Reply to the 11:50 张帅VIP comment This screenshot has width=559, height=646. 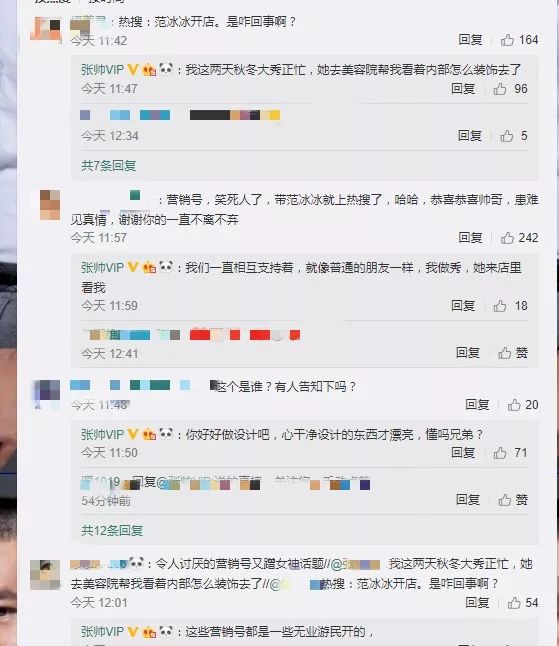463,453
